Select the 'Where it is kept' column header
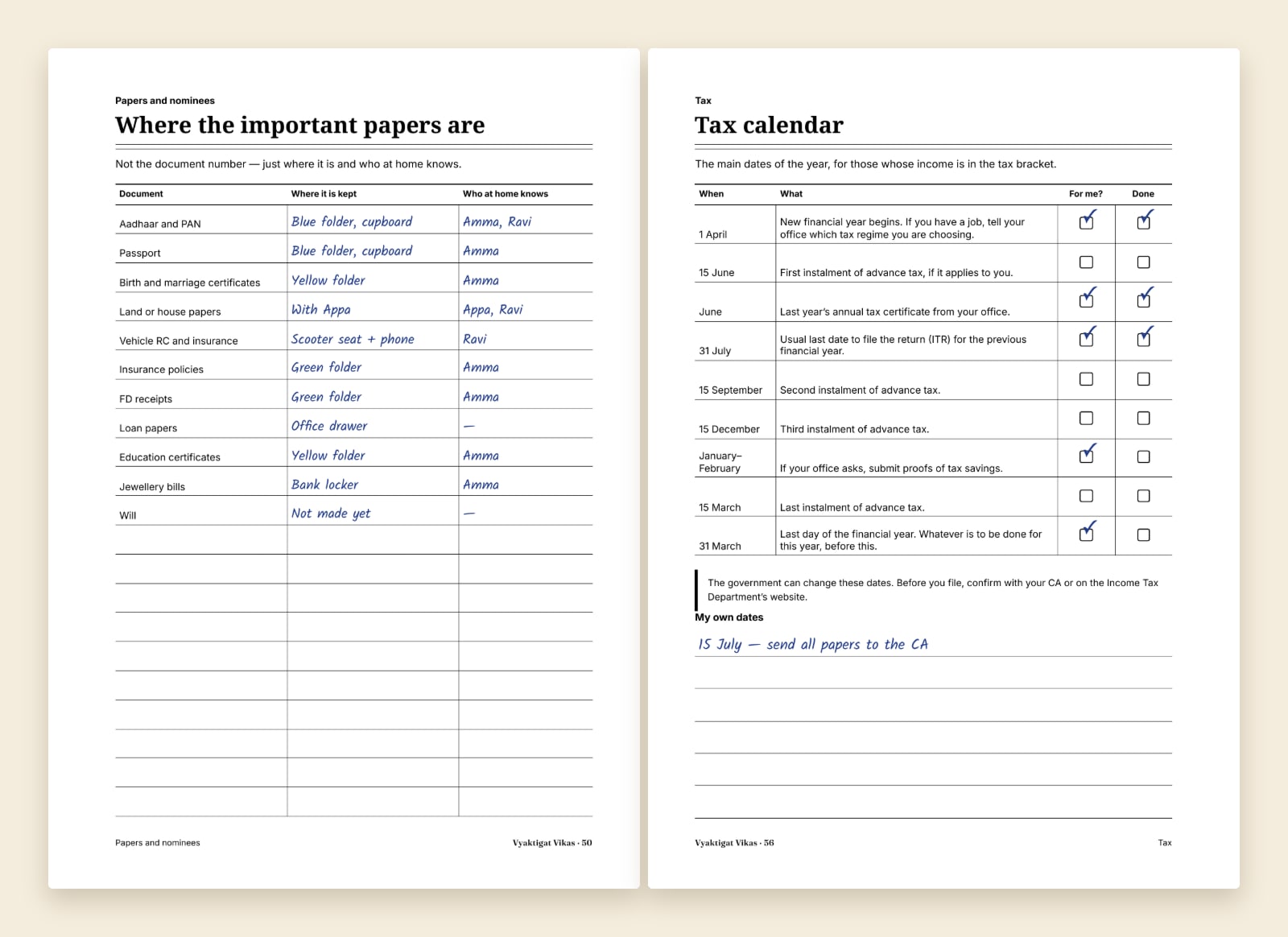This screenshot has width=1288, height=937. (324, 194)
